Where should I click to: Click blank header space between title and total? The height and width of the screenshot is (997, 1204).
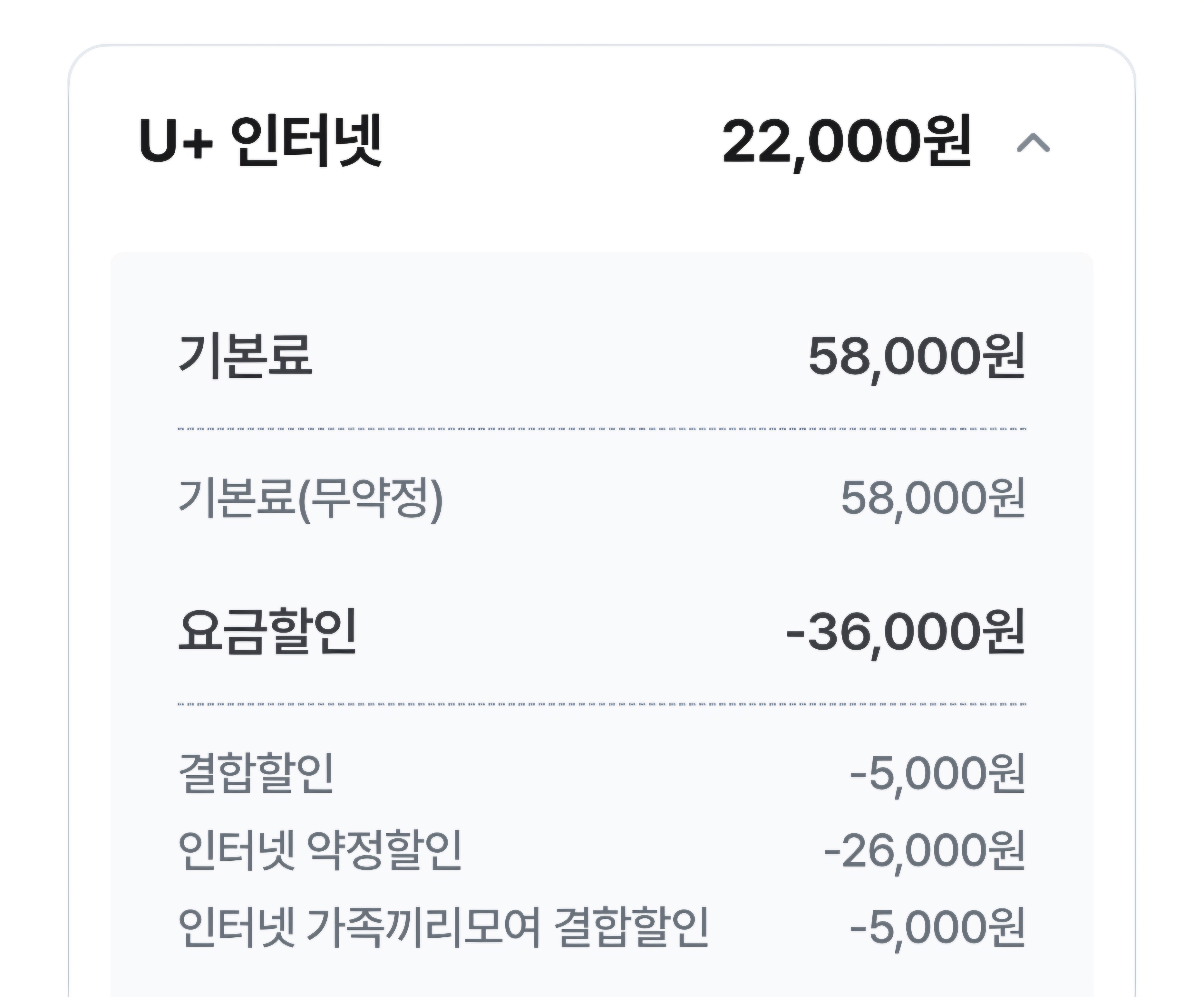(x=550, y=142)
